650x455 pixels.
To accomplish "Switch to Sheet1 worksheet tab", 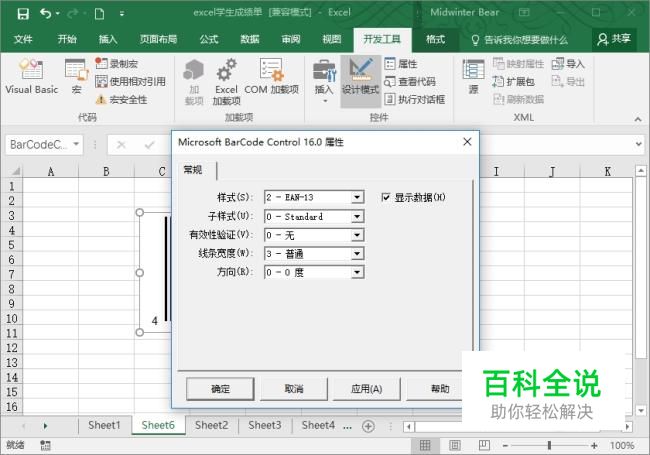I will (x=104, y=425).
